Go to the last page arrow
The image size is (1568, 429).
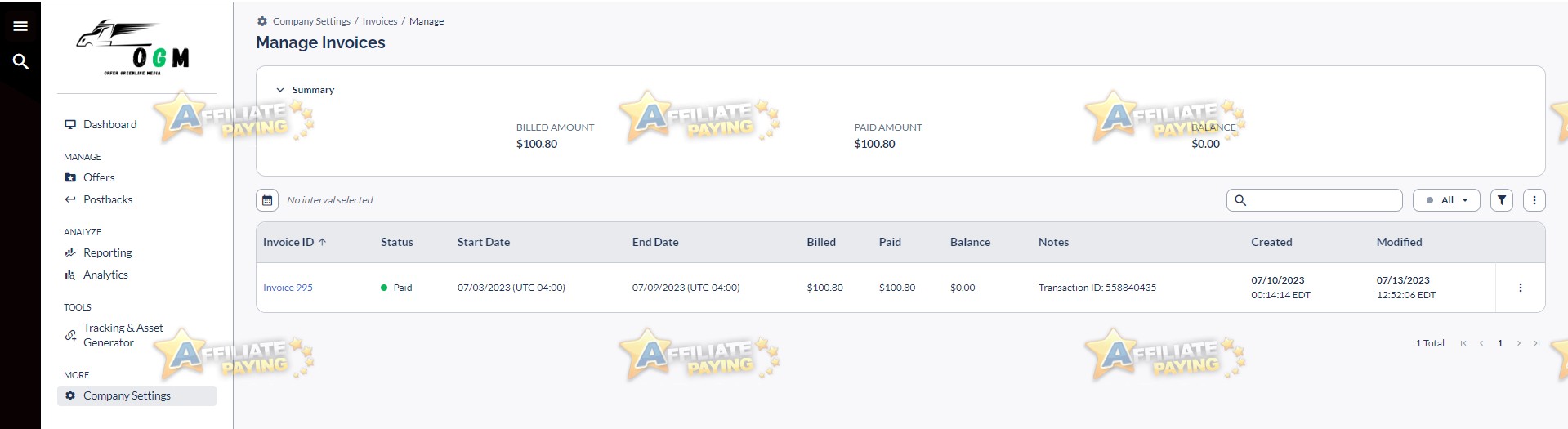click(x=1537, y=343)
